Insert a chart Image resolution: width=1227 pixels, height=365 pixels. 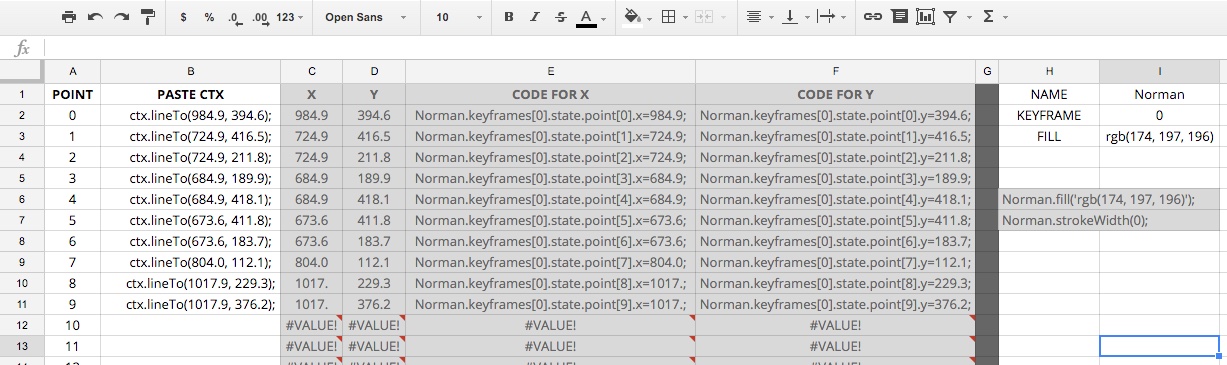(925, 17)
